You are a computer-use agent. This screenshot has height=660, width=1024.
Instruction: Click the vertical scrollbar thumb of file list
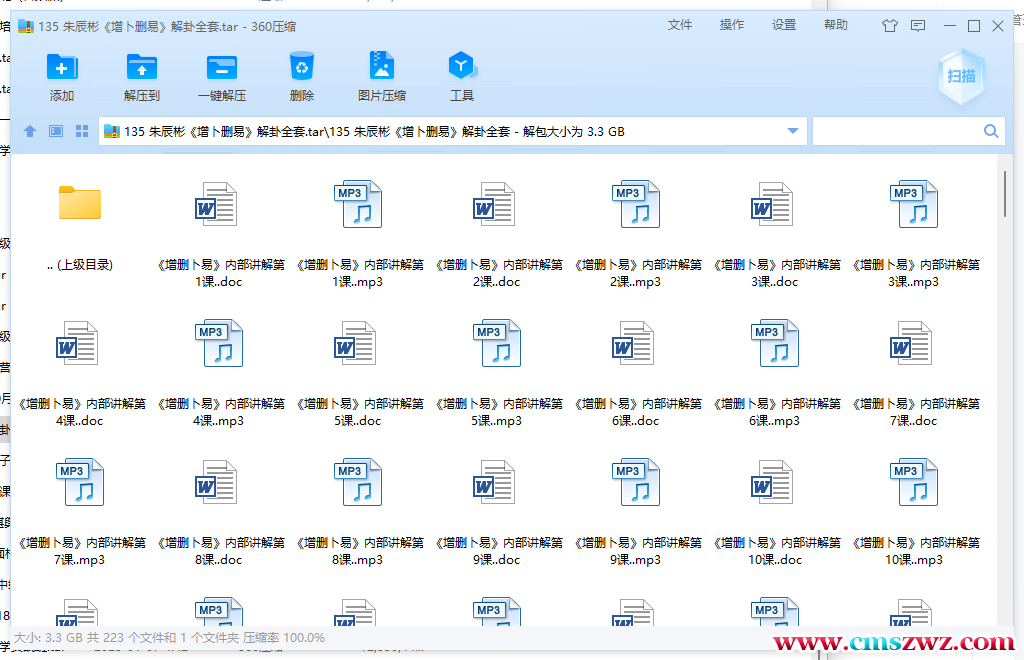pyautogui.click(x=1004, y=194)
